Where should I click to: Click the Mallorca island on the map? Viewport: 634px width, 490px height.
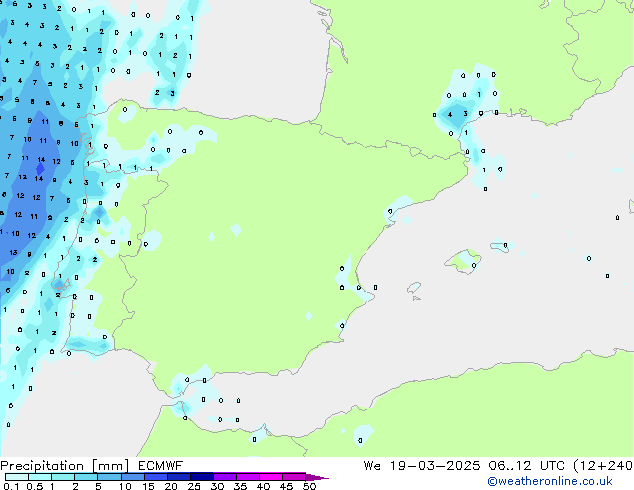[x=464, y=262]
